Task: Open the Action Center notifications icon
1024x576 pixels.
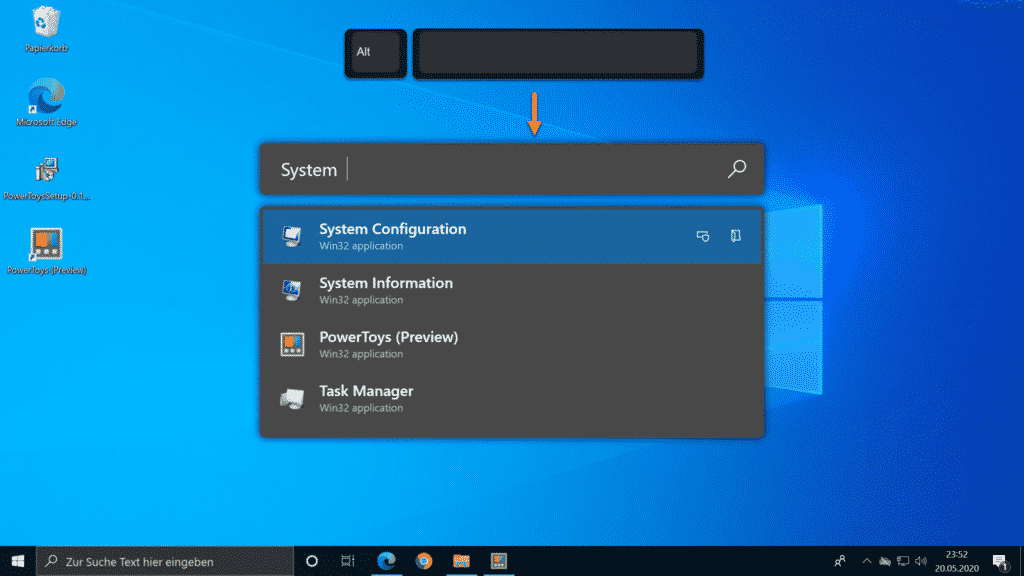Action: 1000,562
